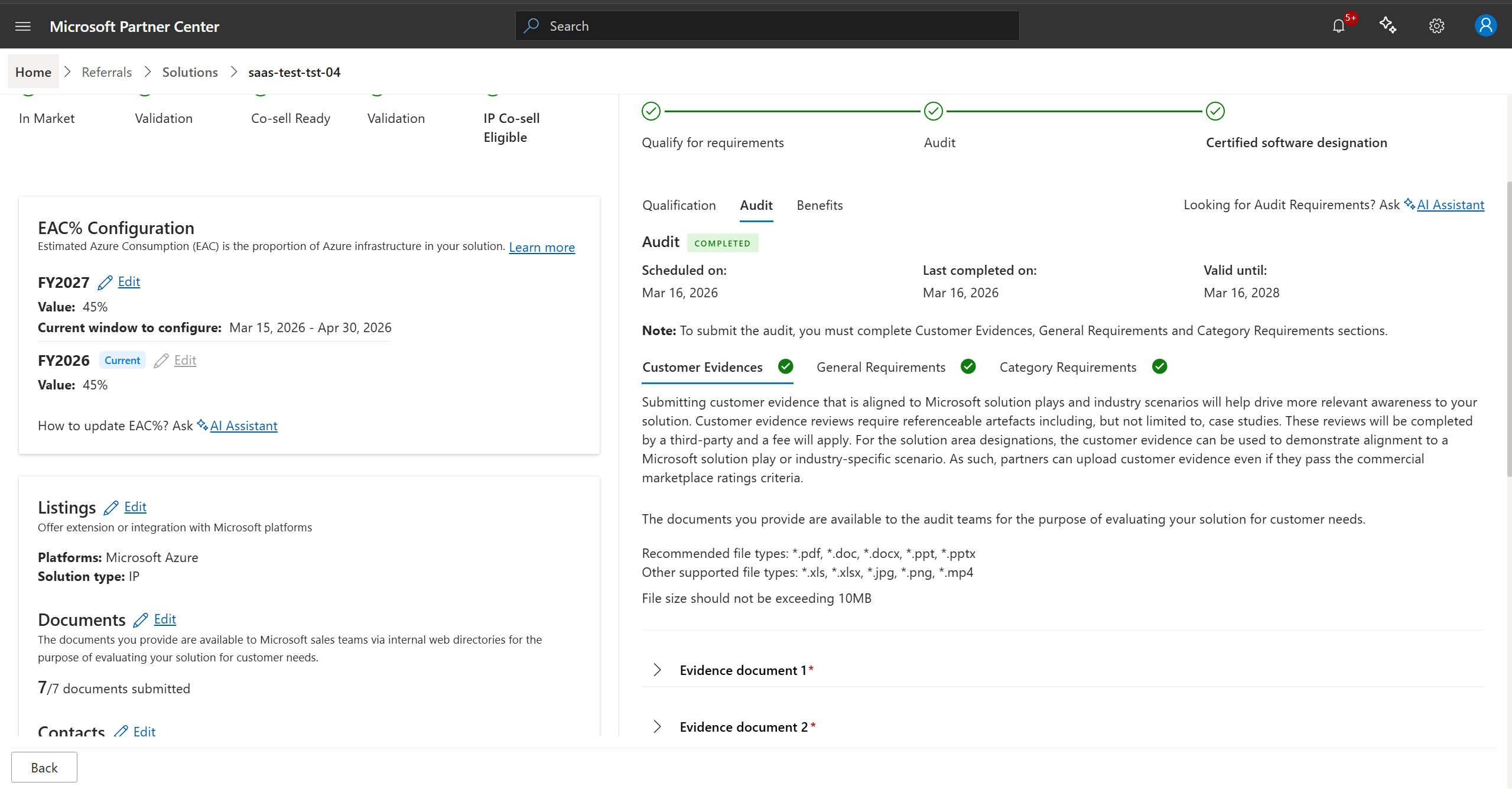
Task: Open the notifications bell
Action: (1338, 26)
